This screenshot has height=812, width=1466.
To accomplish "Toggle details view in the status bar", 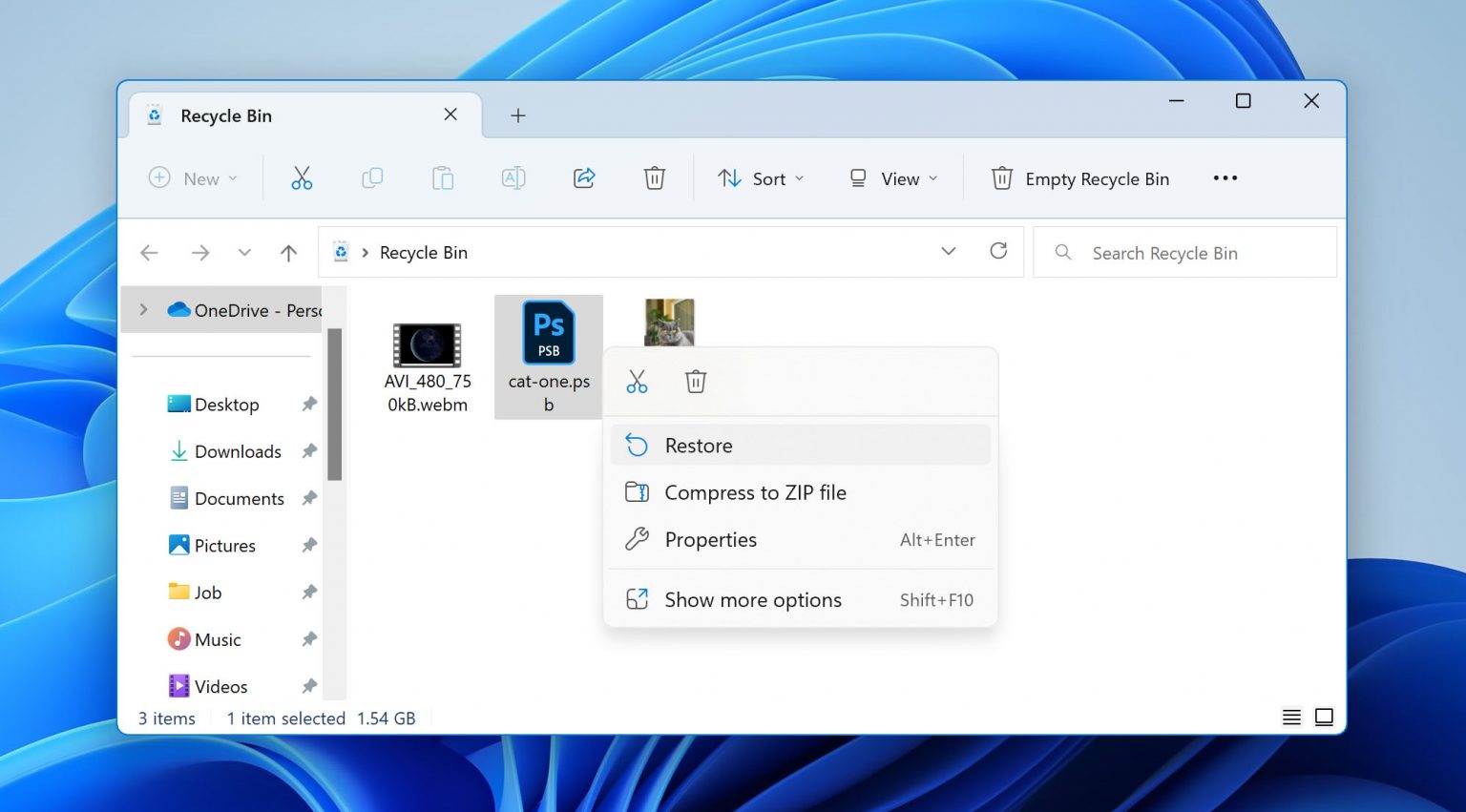I will pos(1291,717).
